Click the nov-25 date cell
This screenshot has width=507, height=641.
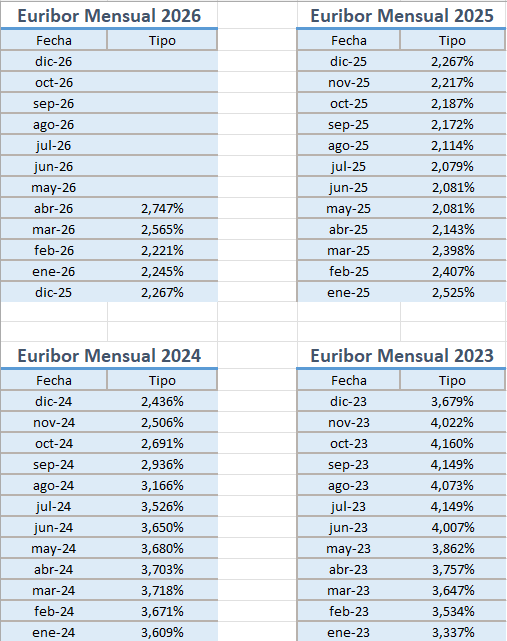(349, 83)
